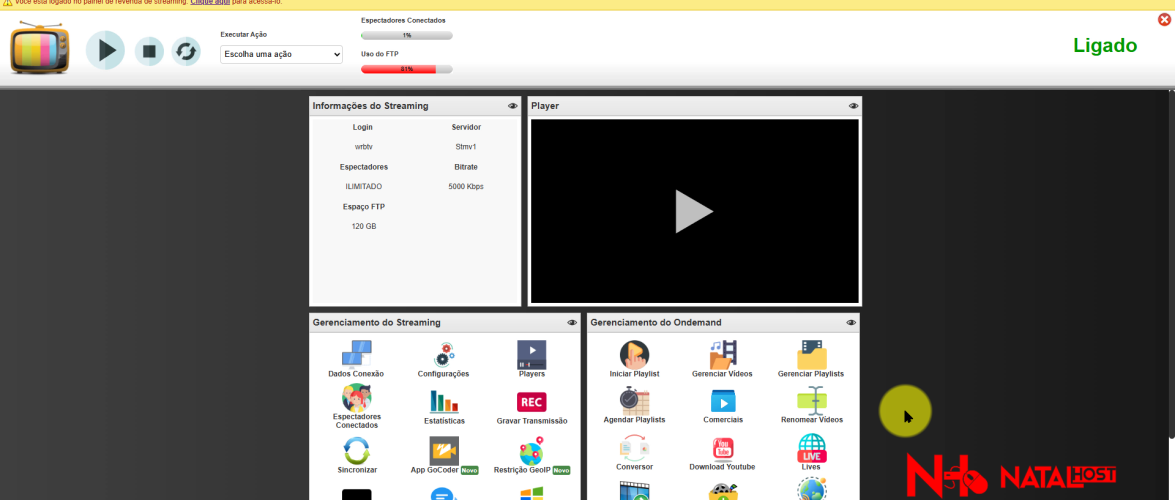Toggle visibility of Gerenciamento do Ondemand panel
Screen dimensions: 1175x500
851,322
